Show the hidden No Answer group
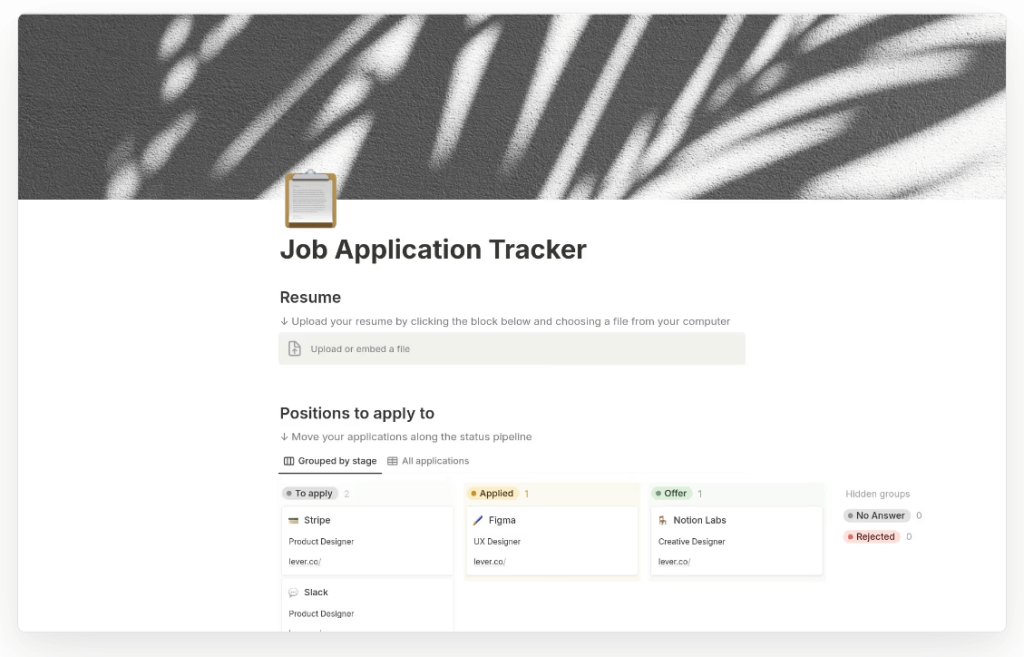Image resolution: width=1024 pixels, height=657 pixels. (x=876, y=516)
